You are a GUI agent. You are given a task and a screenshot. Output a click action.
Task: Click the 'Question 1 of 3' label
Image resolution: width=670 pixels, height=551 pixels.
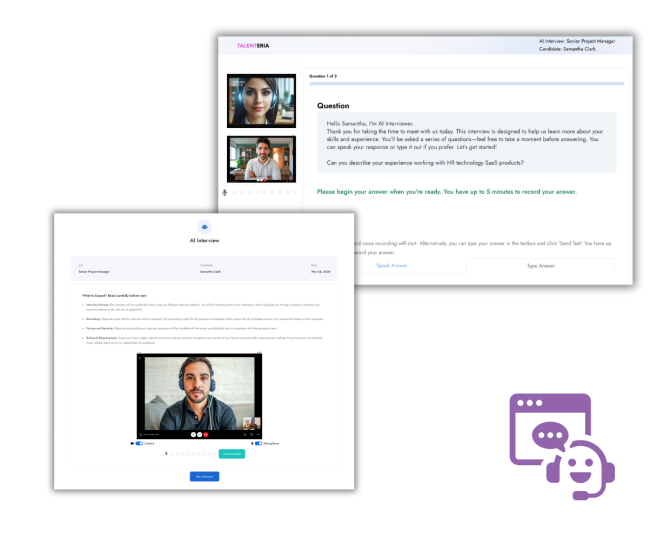[x=323, y=76]
